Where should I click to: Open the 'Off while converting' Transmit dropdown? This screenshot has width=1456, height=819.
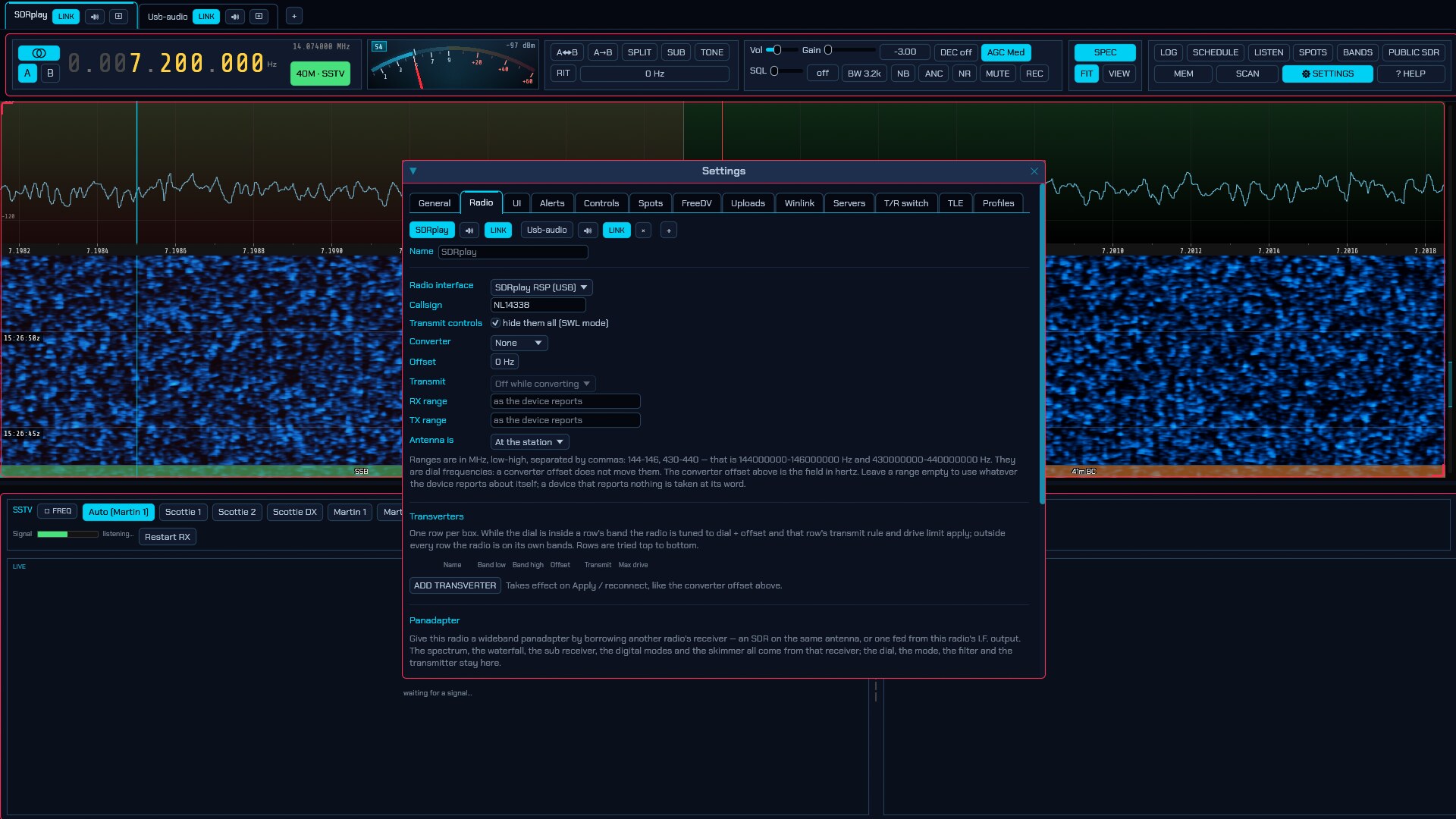[x=542, y=384]
